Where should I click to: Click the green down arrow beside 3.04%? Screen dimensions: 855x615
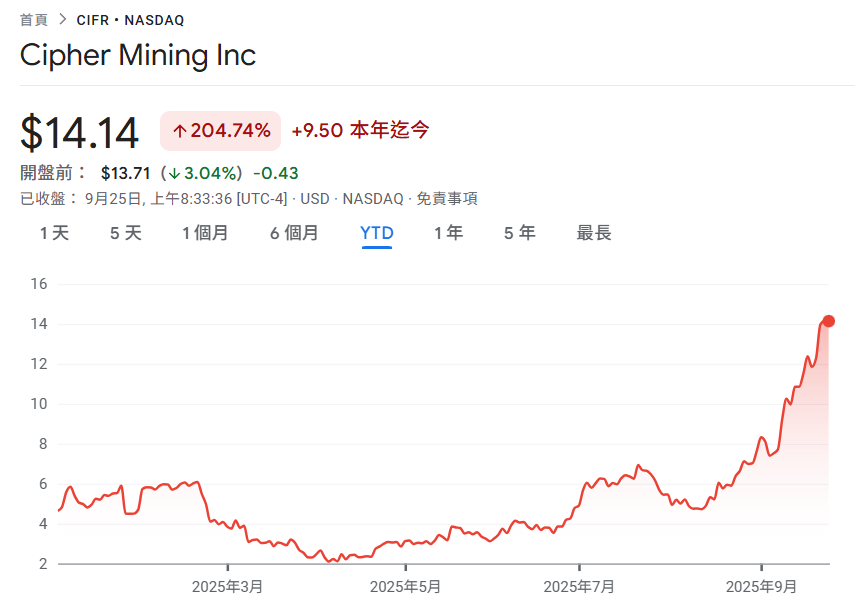click(175, 172)
